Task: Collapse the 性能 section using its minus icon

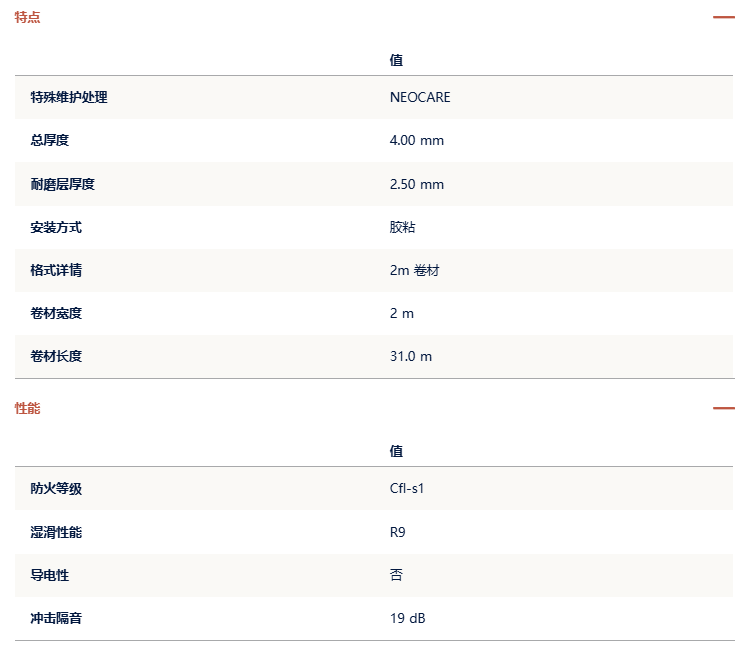Action: pos(723,408)
